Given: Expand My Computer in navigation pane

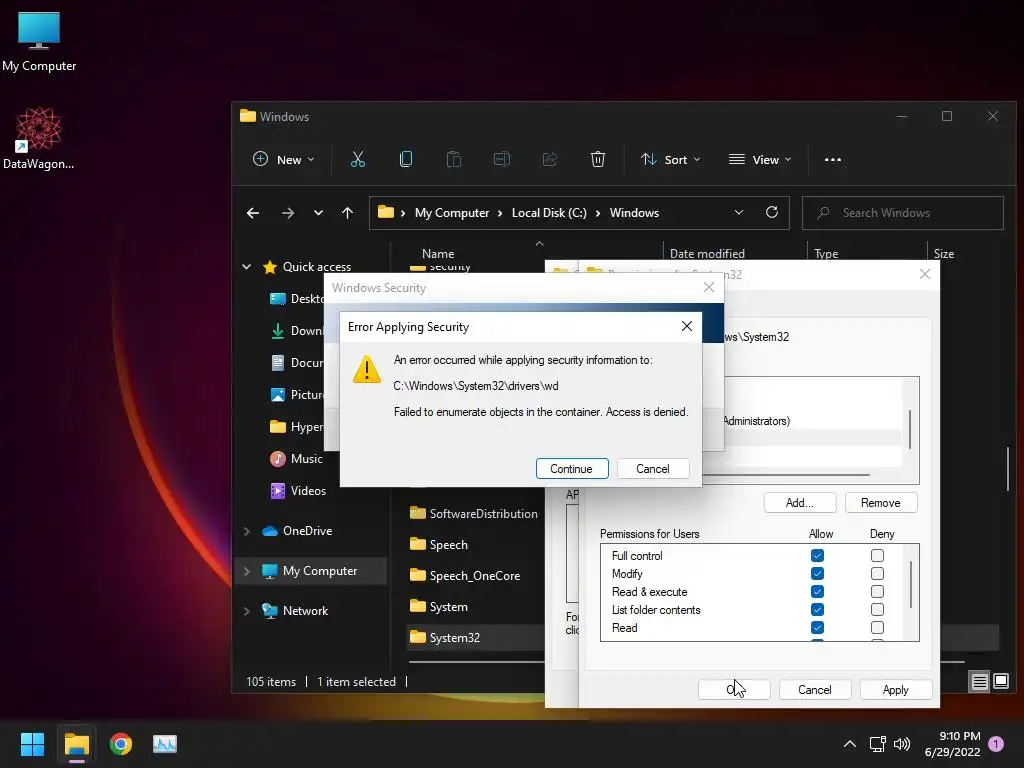Looking at the screenshot, I should pyautogui.click(x=247, y=571).
